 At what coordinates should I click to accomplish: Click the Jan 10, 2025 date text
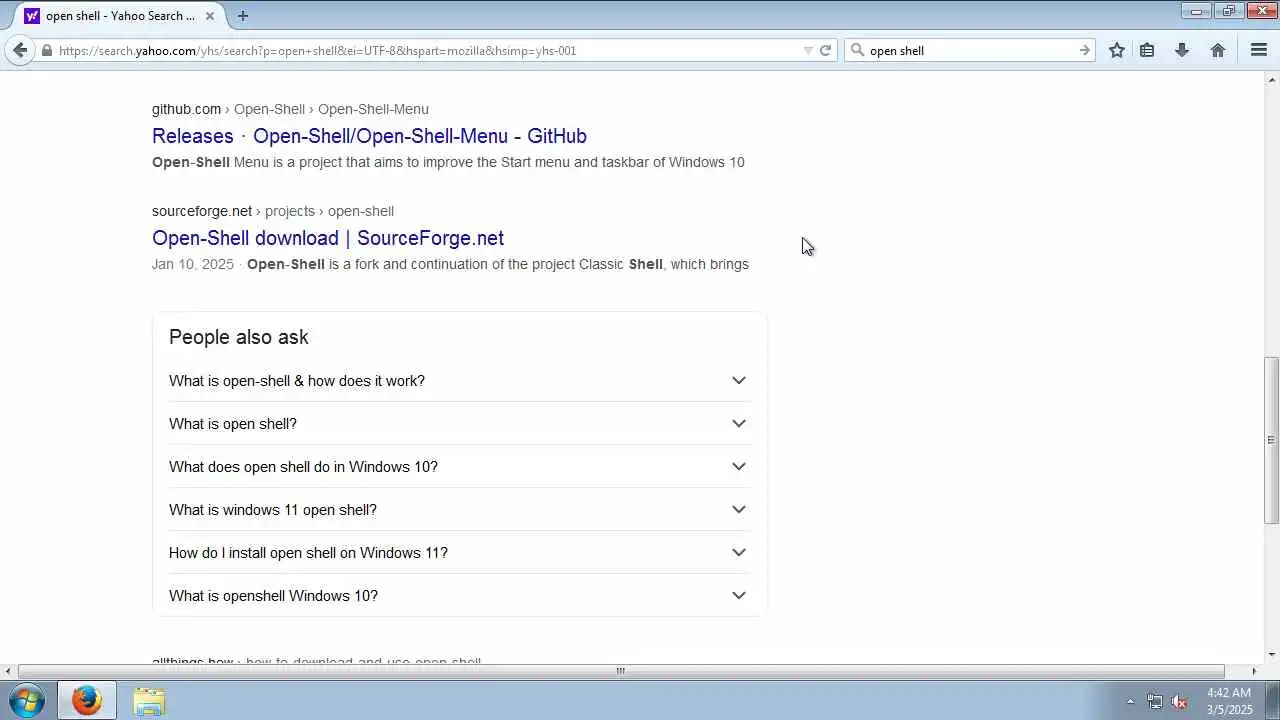193,264
